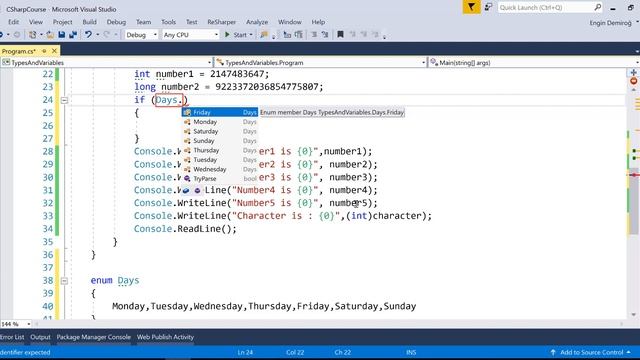Click the Redo arrow icon

coord(107,35)
